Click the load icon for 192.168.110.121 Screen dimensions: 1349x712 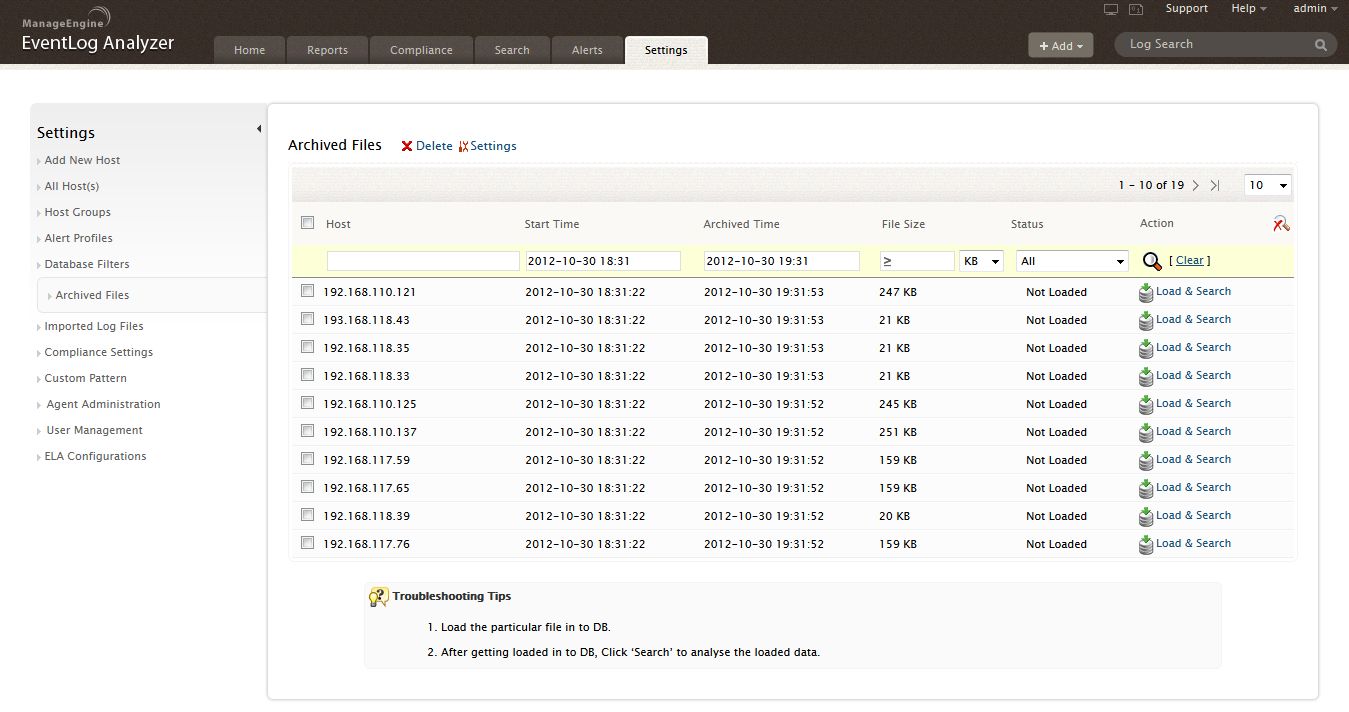point(1146,292)
